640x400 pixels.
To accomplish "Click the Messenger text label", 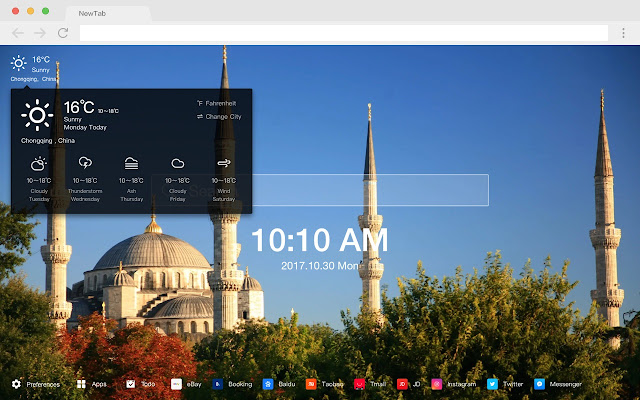I will [x=565, y=384].
